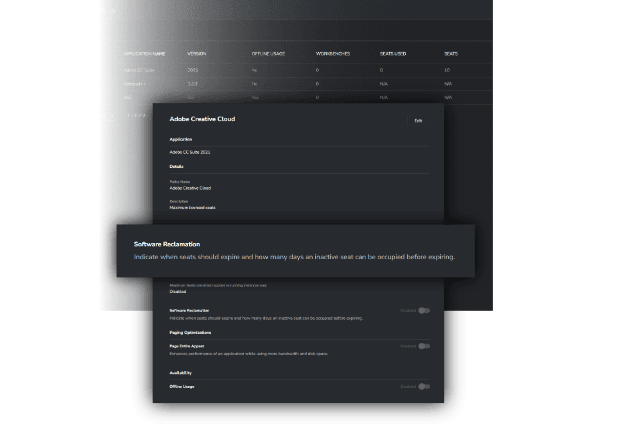Screen dimensions: 640x428
Task: Click version cell 2021 in the table
Action: [x=193, y=70]
